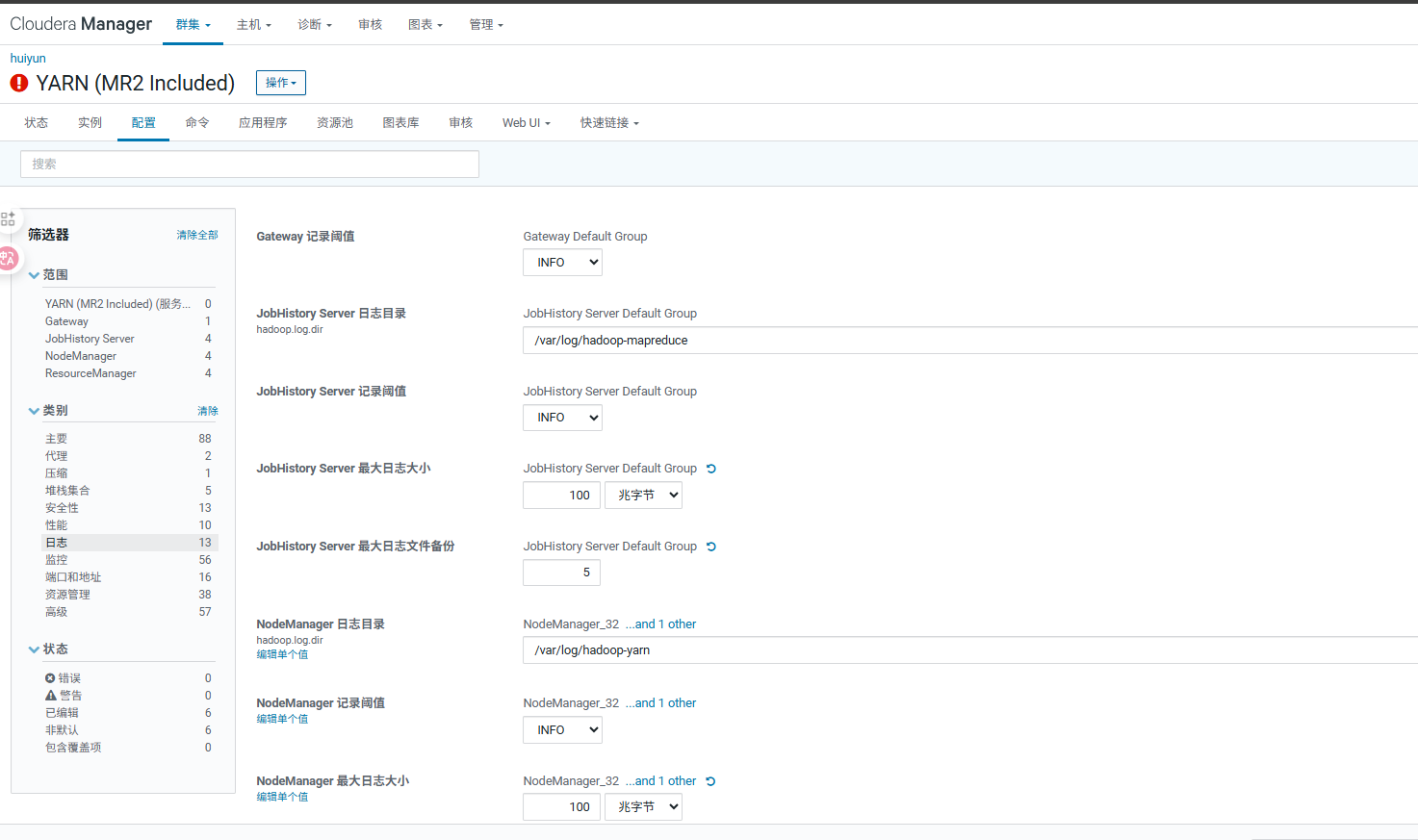Click the Cloudera Manager logo
This screenshot has width=1418, height=840.
tap(81, 24)
